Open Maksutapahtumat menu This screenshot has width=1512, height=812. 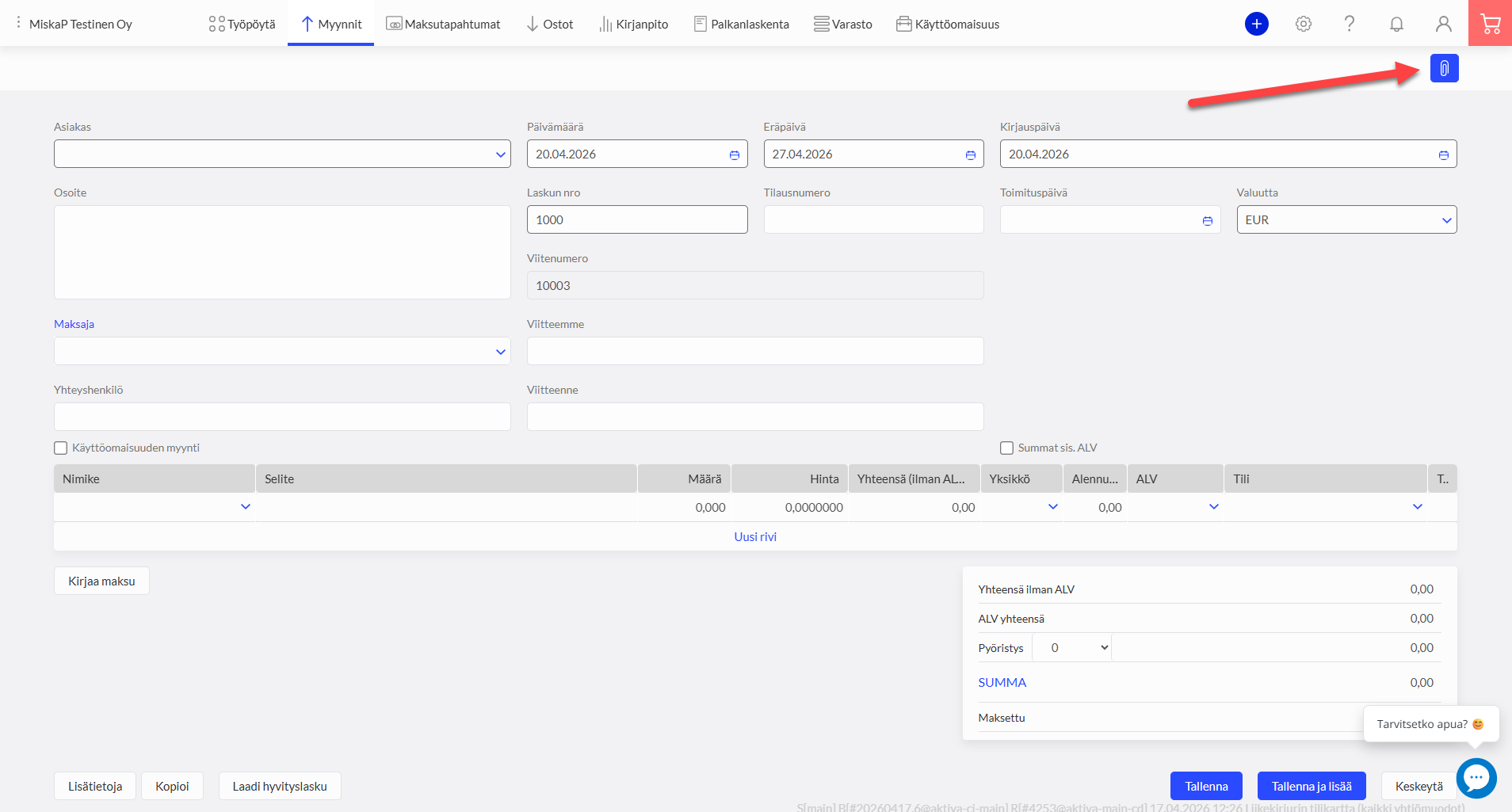coord(443,24)
